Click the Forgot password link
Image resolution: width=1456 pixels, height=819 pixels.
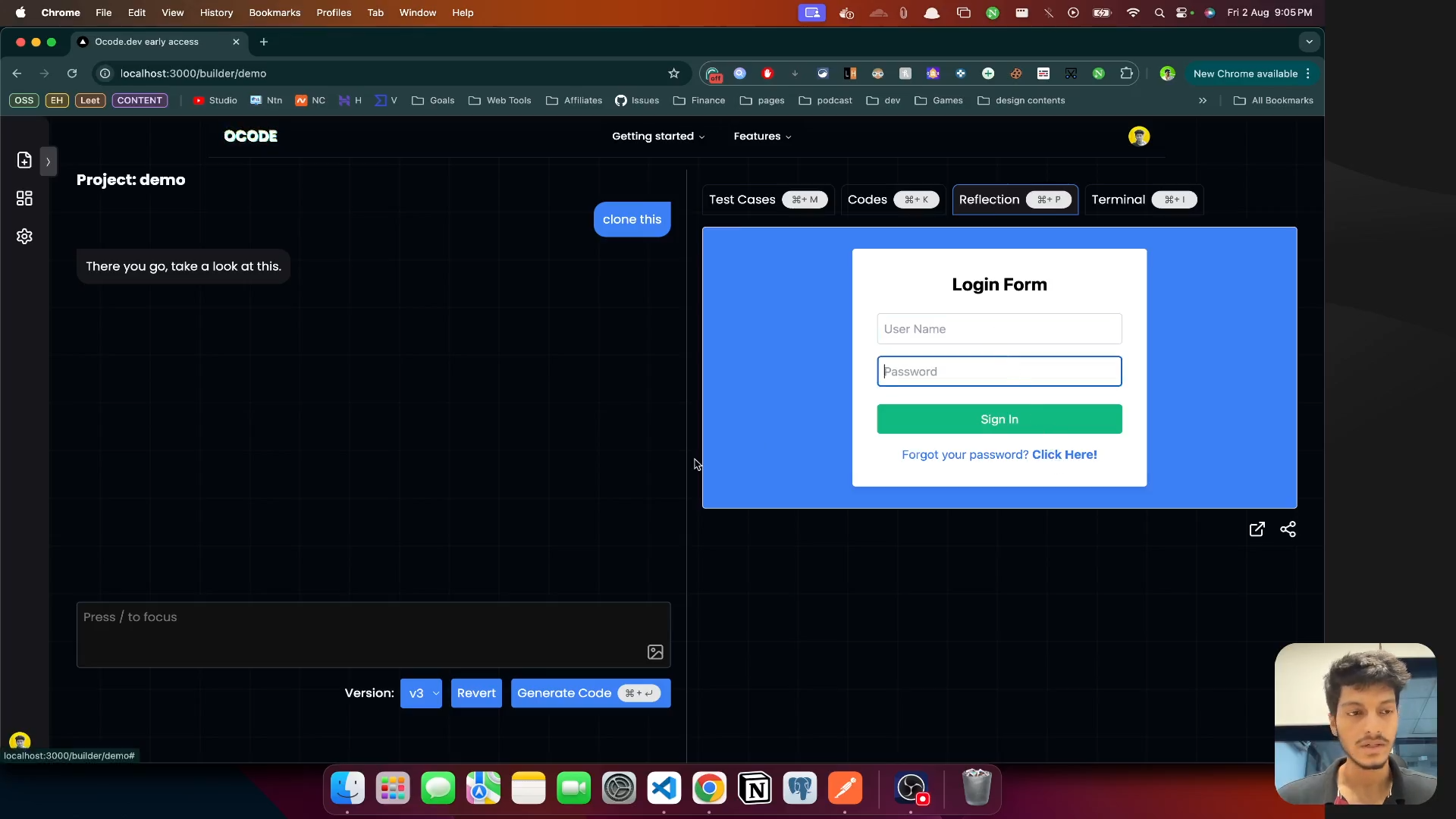click(998, 454)
